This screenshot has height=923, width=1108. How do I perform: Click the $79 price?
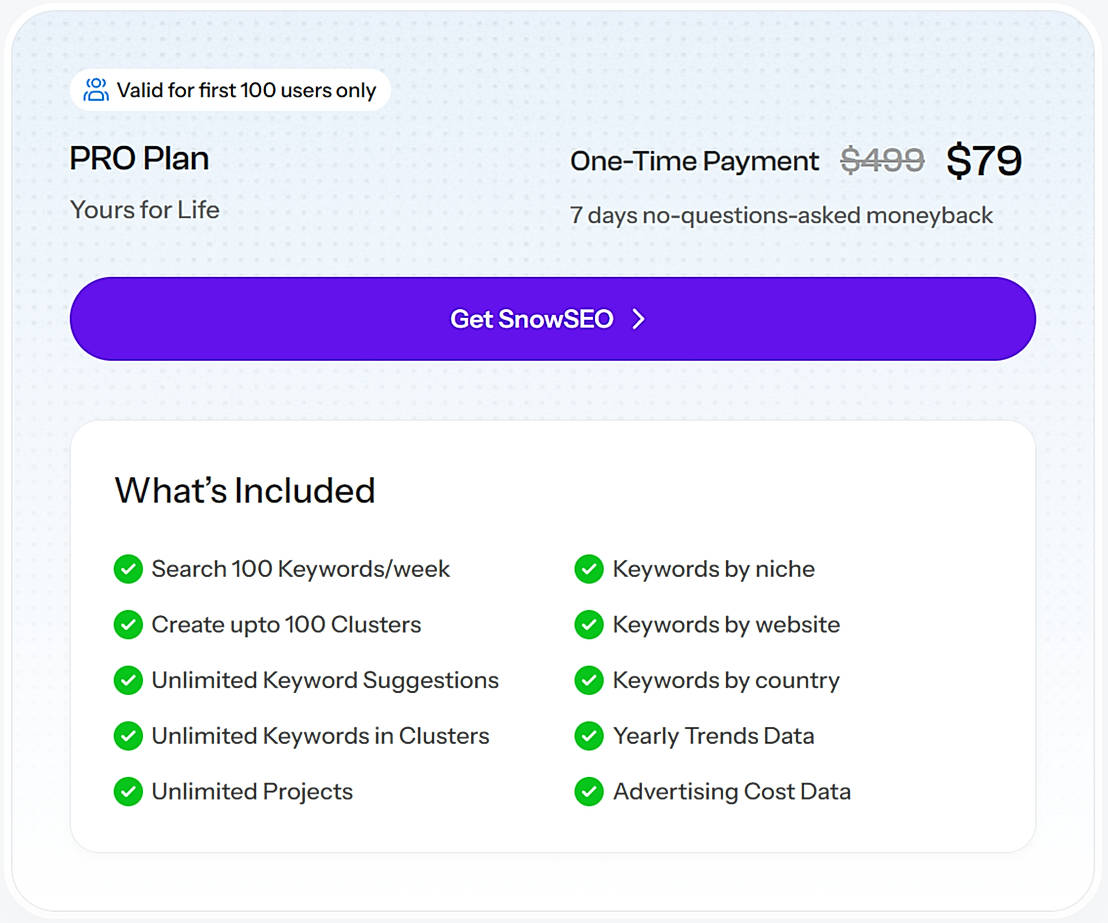(984, 160)
